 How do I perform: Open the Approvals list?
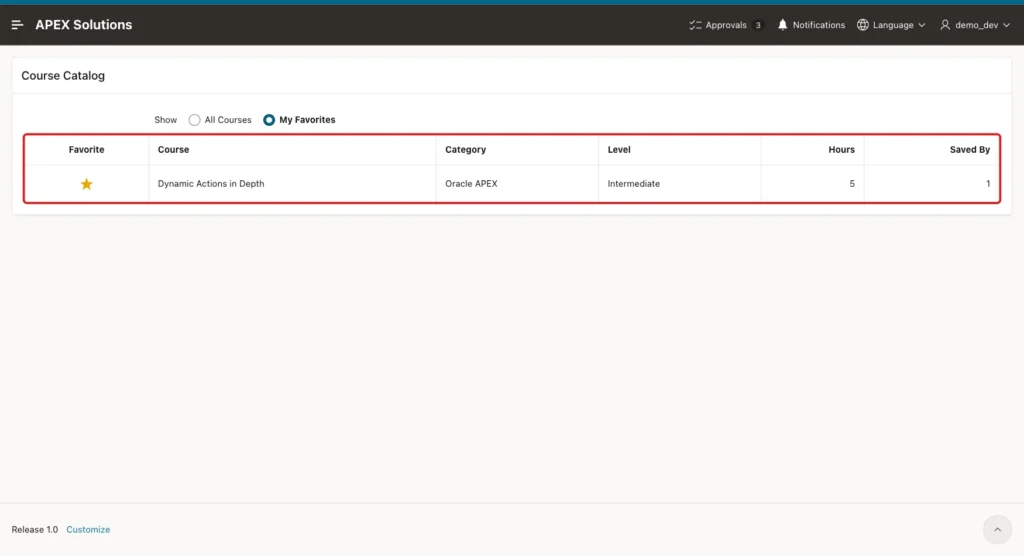click(x=726, y=25)
